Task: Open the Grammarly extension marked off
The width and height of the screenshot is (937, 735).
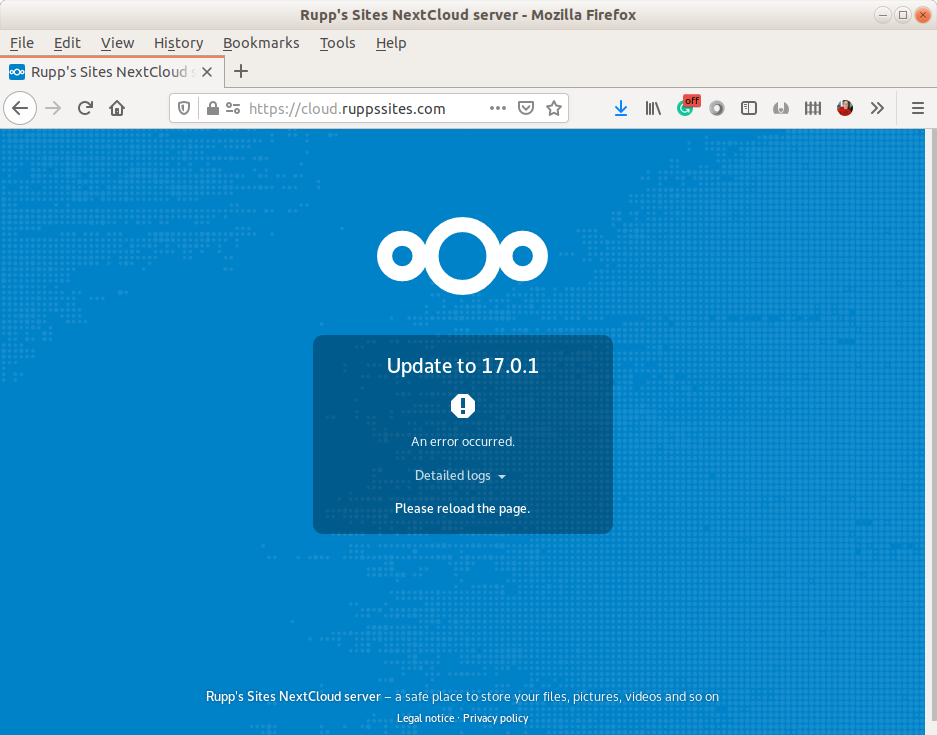Action: point(687,107)
